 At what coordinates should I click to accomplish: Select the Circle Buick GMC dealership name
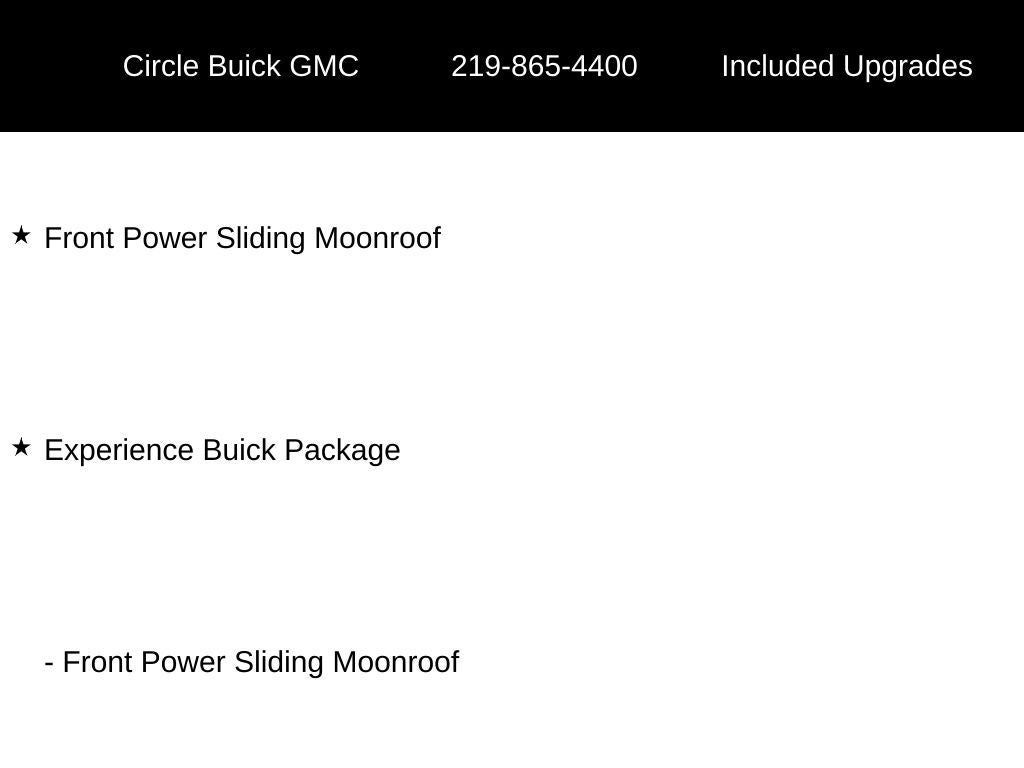point(240,66)
